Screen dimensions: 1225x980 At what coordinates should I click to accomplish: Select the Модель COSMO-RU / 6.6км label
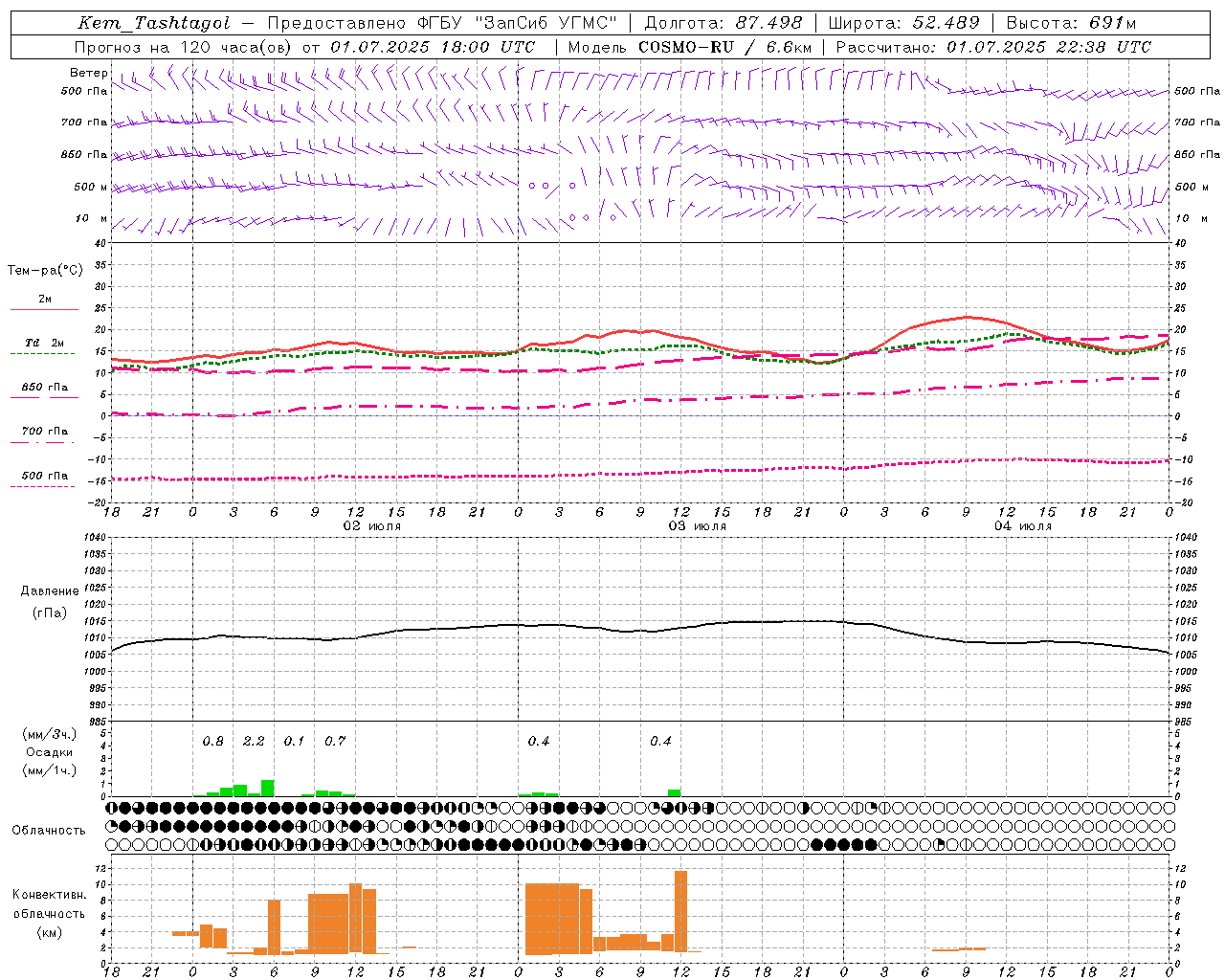pyautogui.click(x=690, y=47)
